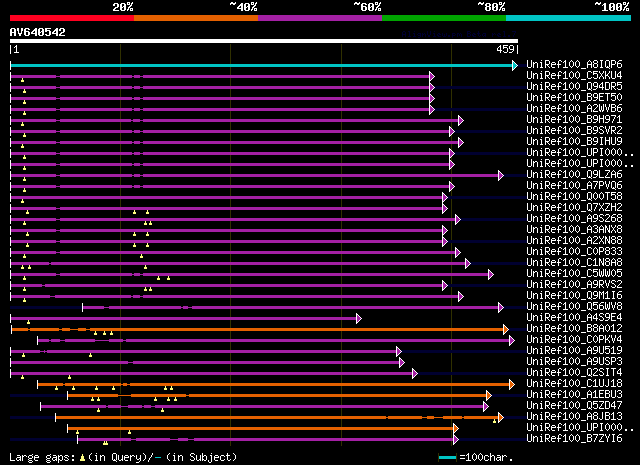Select the UniRef100_Q5ZD47 label
The image size is (640, 465).
[574, 406]
